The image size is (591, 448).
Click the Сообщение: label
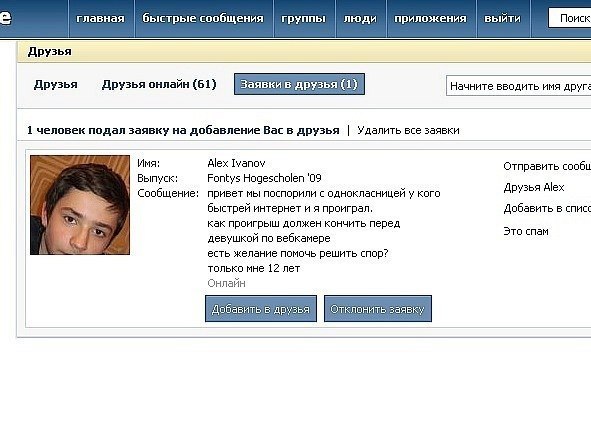[168, 193]
